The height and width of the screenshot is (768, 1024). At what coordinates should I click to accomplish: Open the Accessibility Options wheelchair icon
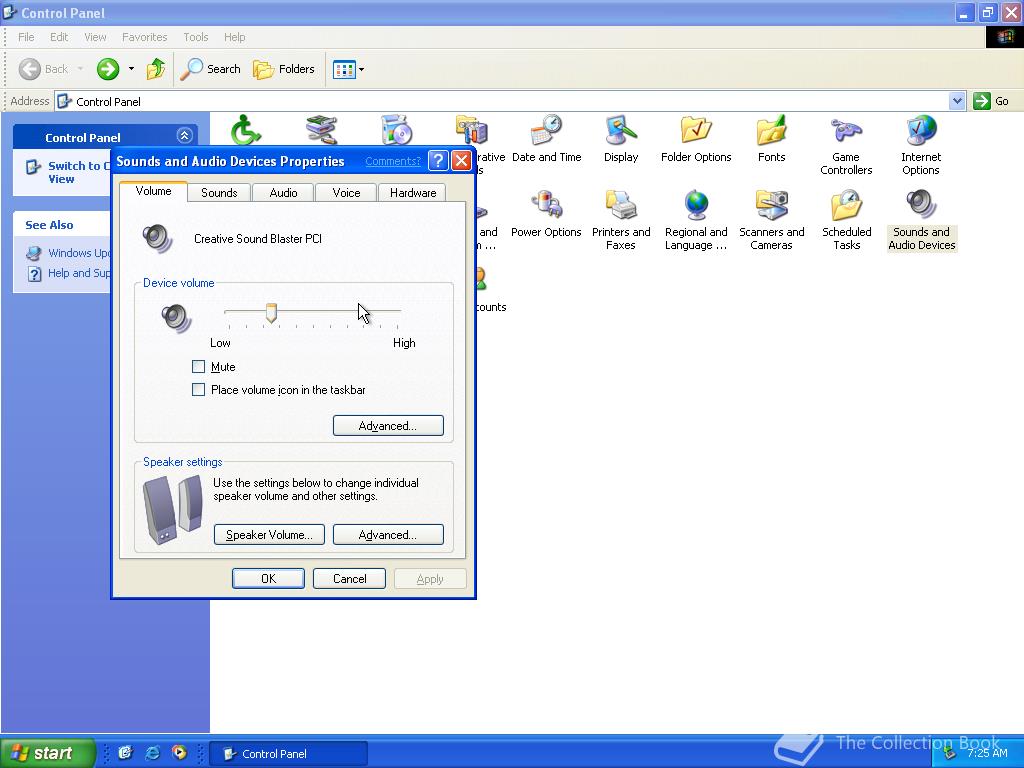coord(246,129)
